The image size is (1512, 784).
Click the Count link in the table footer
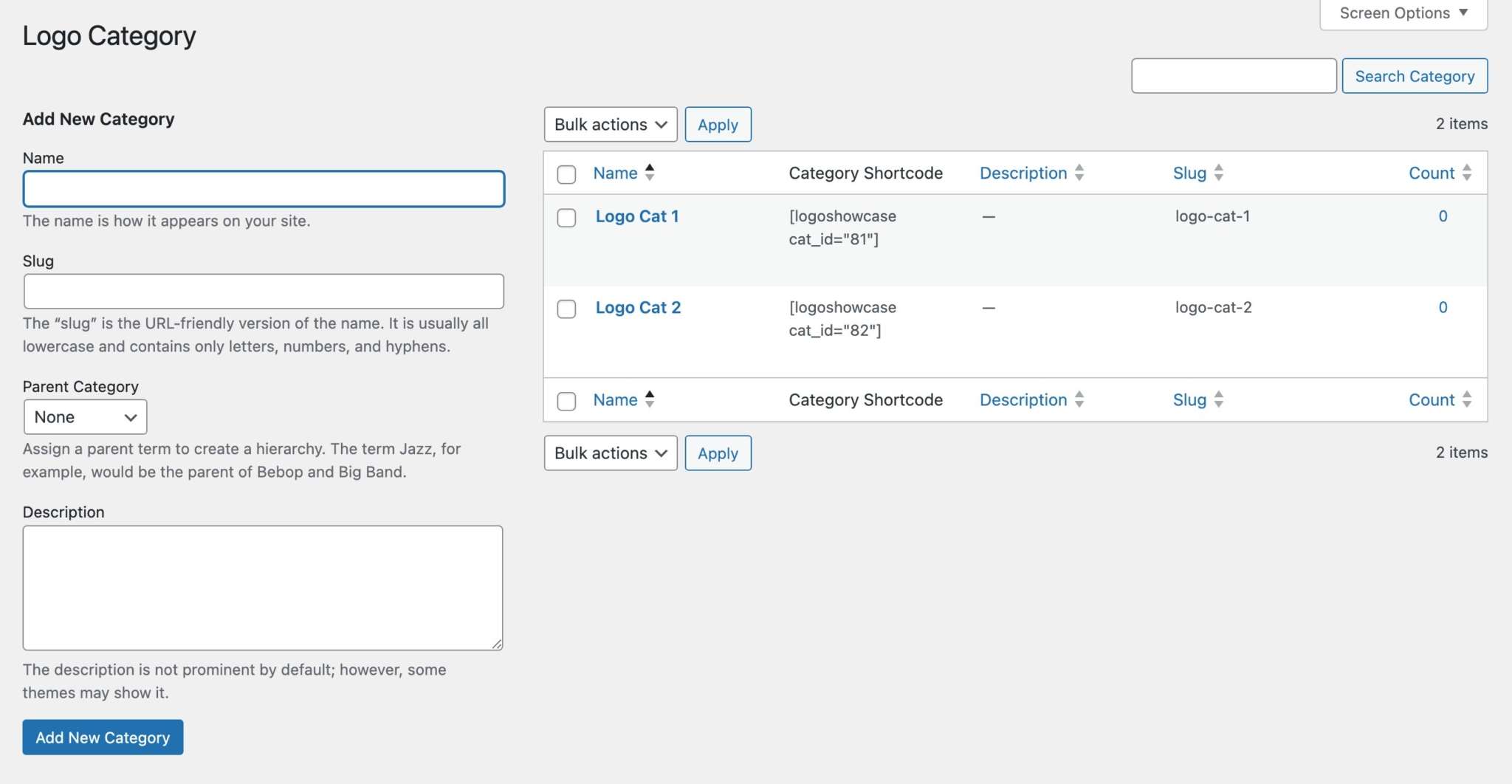[1432, 399]
